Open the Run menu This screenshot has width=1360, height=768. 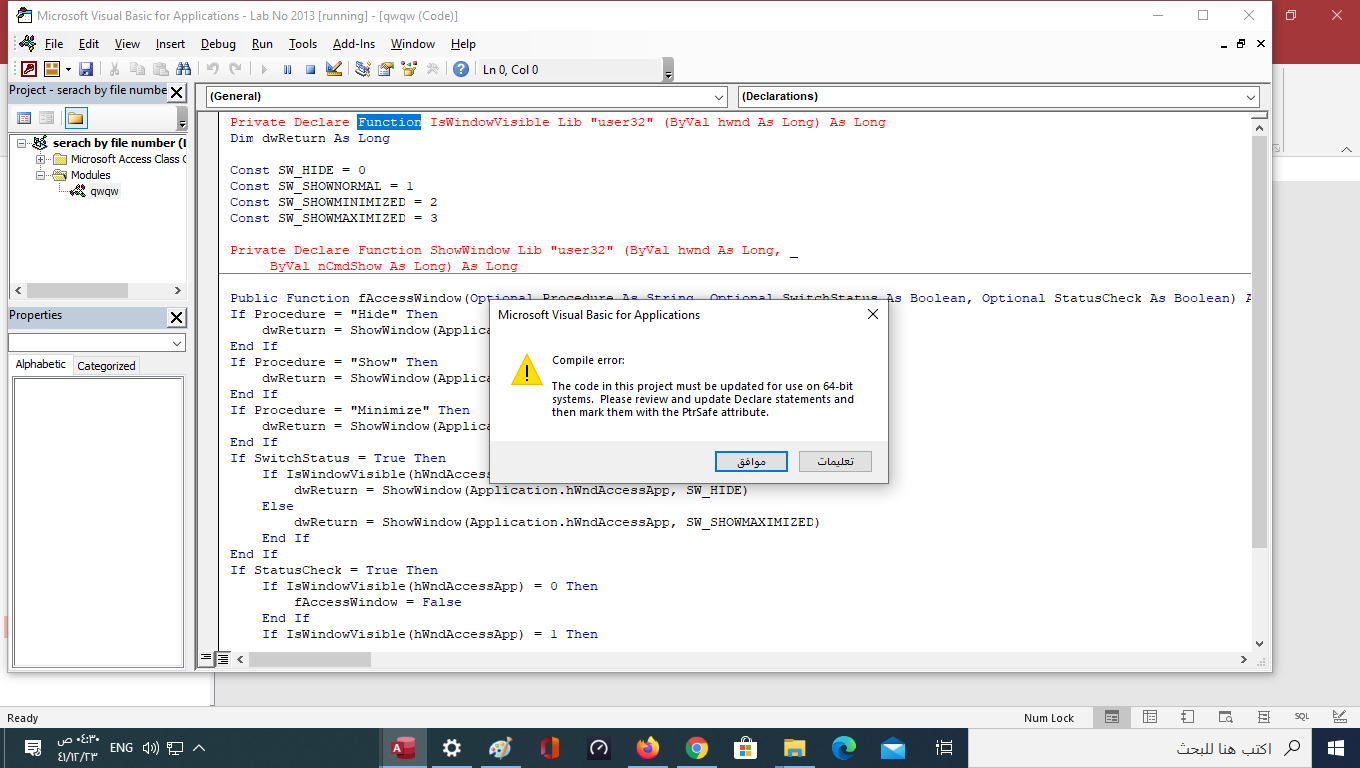point(262,44)
